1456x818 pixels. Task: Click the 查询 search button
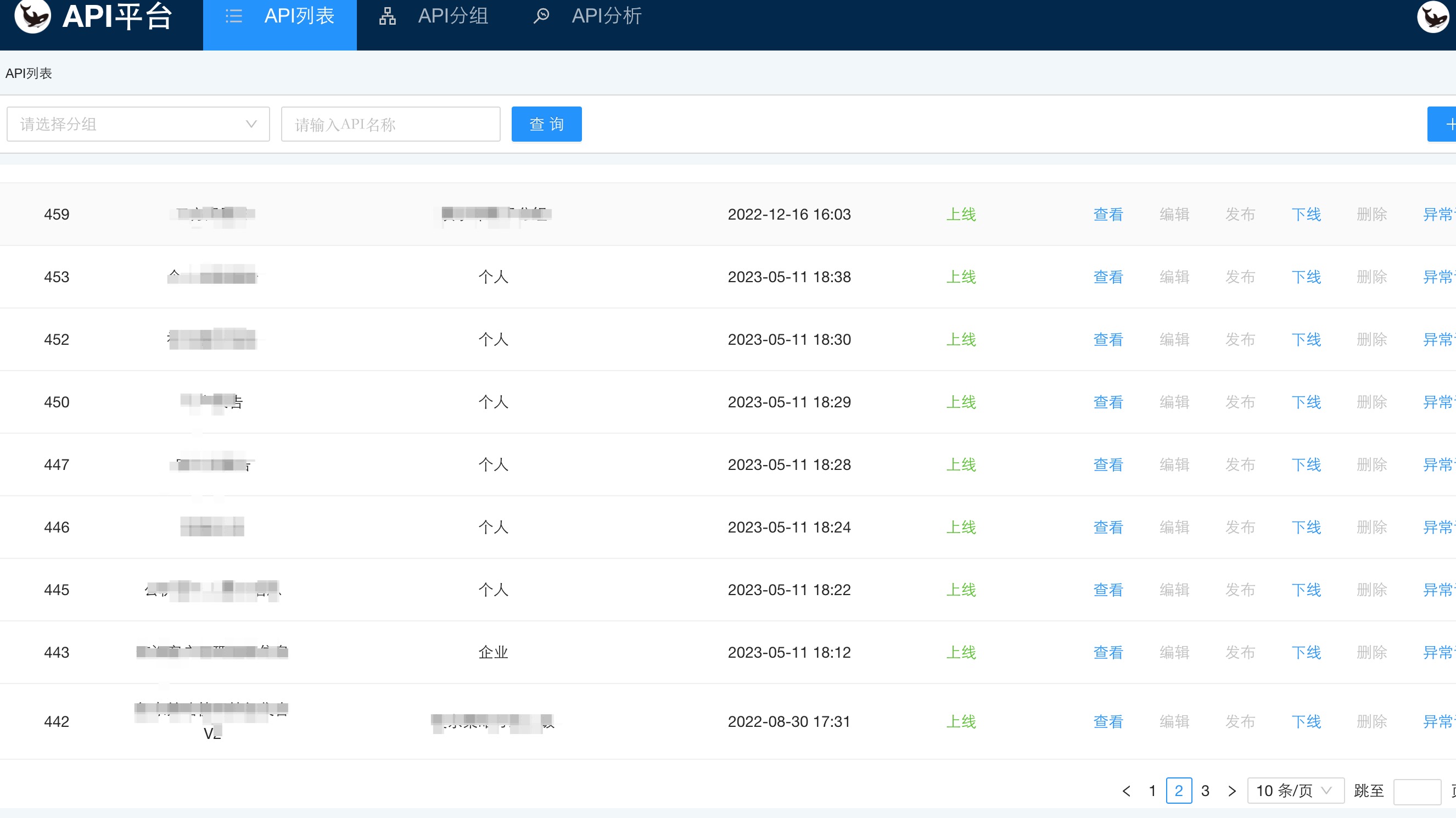coord(547,124)
